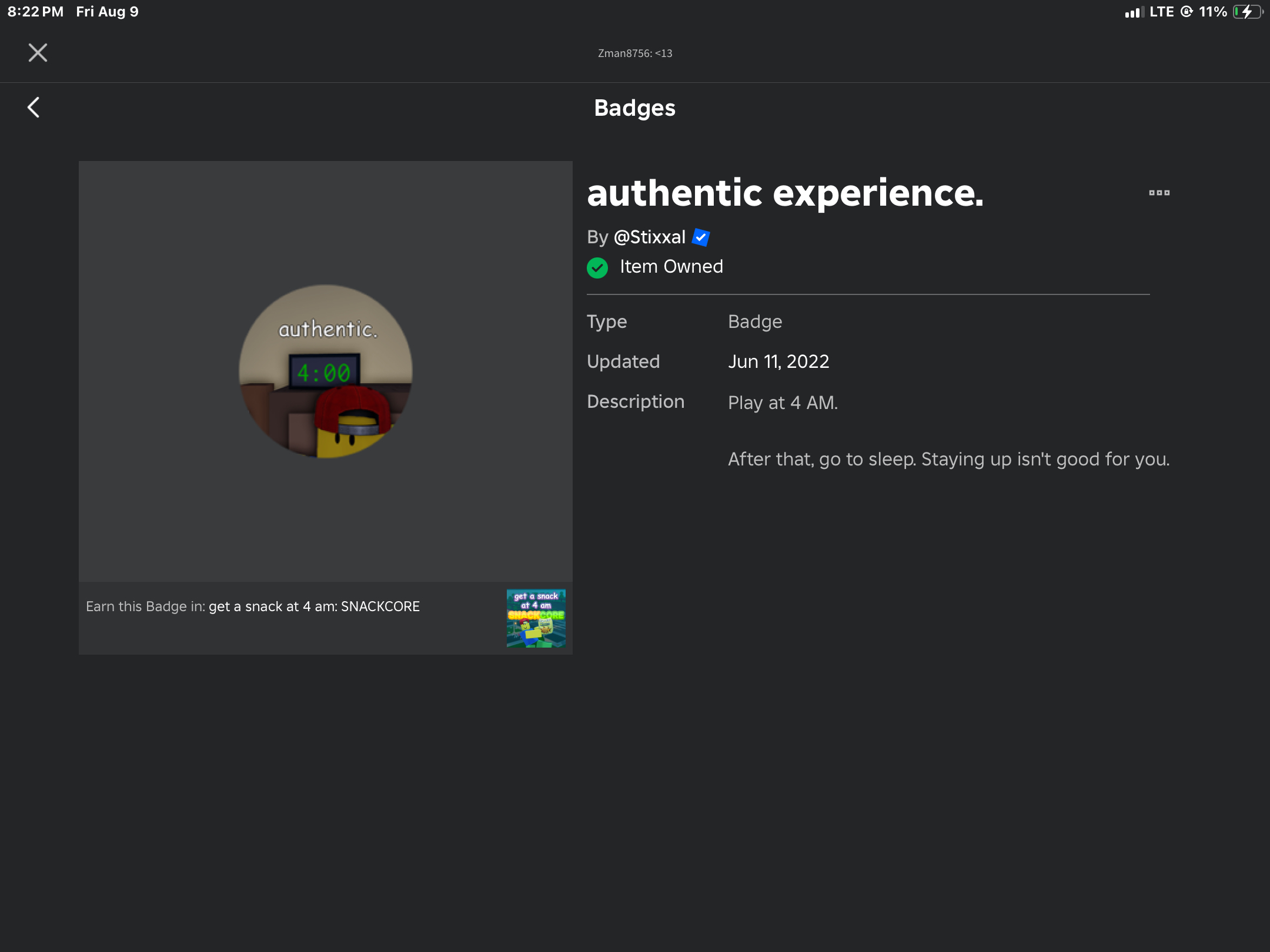Tap the 'Play at 4 AM.' description text
1270x952 pixels.
[x=783, y=403]
